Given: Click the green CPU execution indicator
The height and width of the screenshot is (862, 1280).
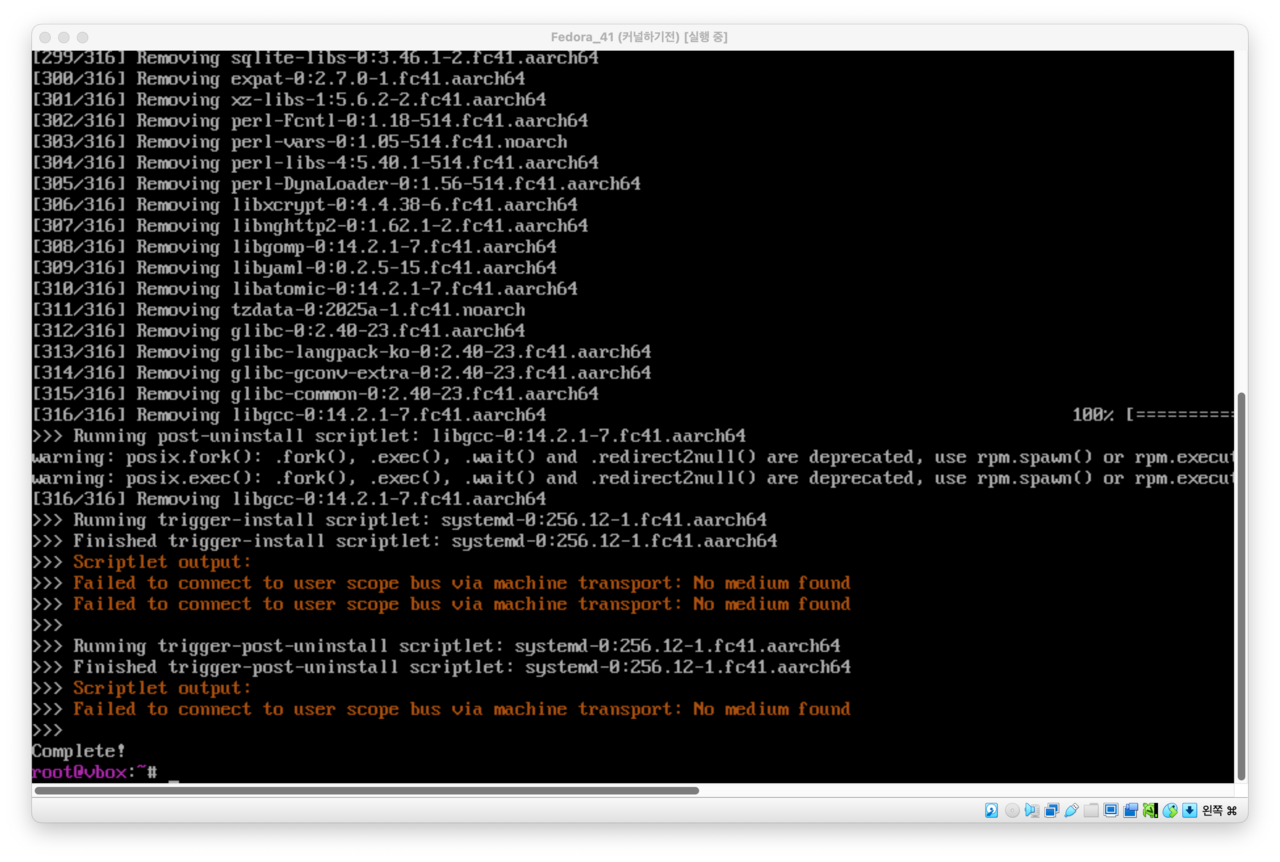Looking at the screenshot, I should (1150, 810).
